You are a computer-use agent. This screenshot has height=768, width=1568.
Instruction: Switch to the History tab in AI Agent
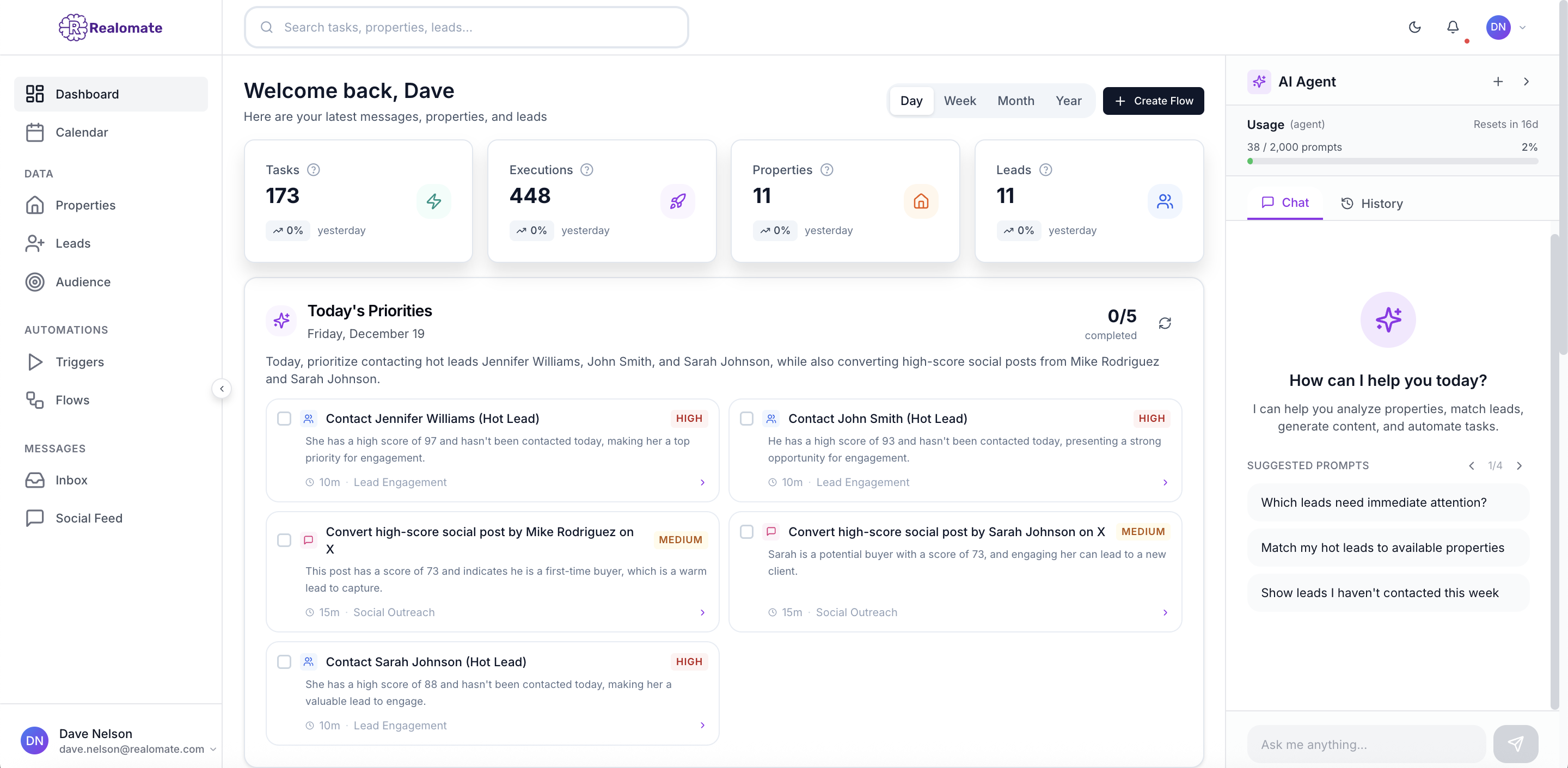[1371, 203]
